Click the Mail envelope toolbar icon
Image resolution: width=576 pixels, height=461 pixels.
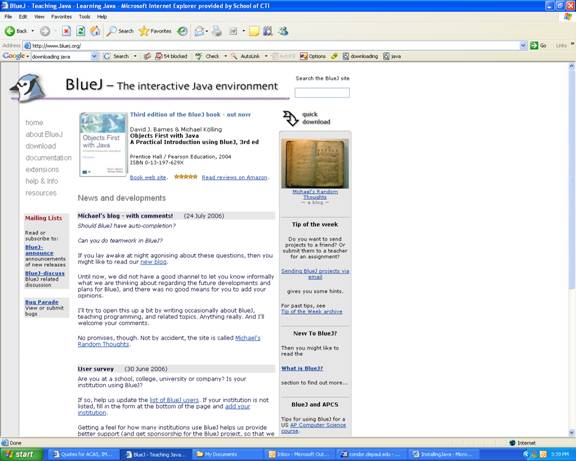(x=199, y=32)
